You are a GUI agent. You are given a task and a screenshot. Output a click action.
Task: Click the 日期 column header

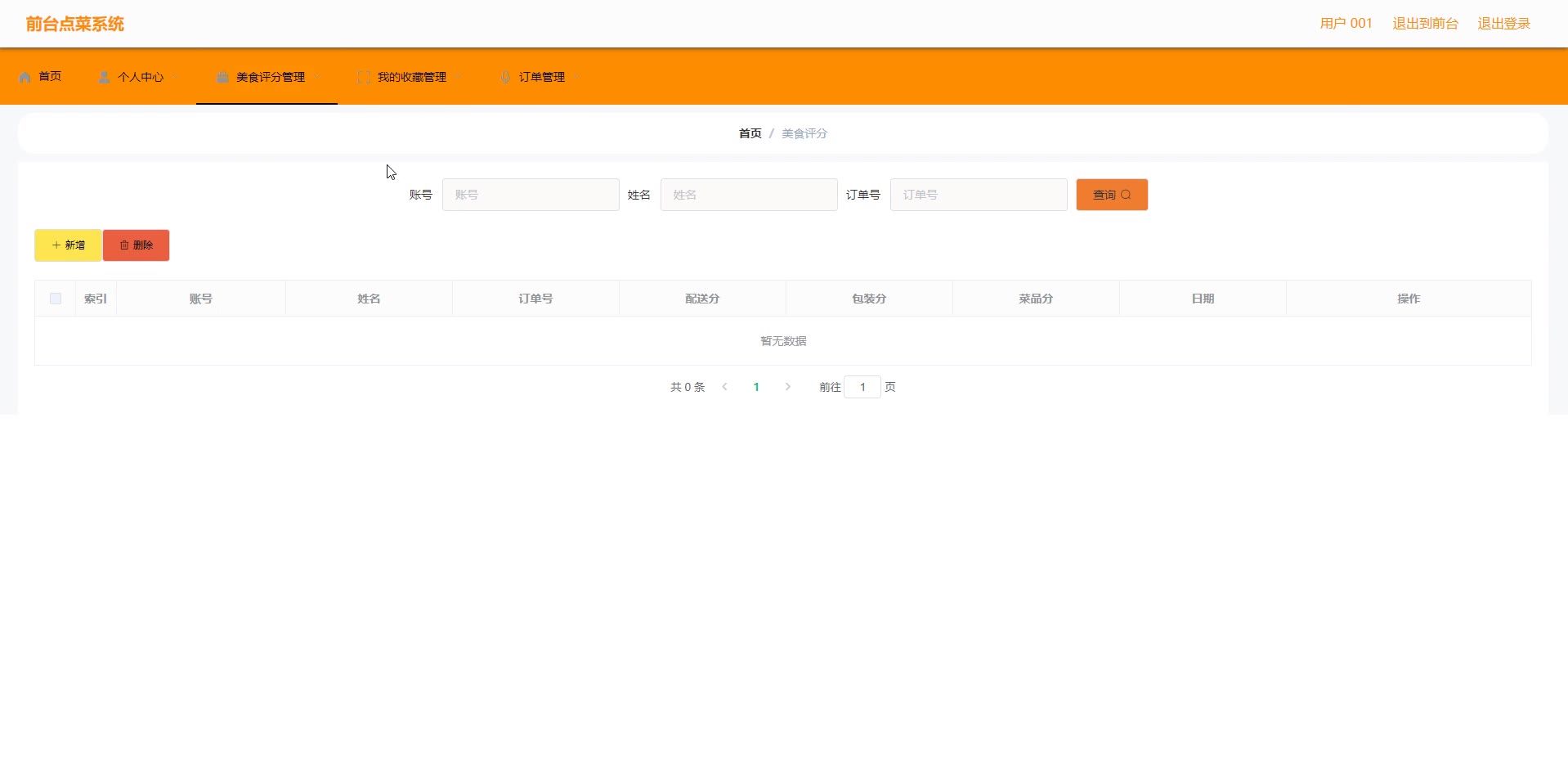click(1203, 299)
